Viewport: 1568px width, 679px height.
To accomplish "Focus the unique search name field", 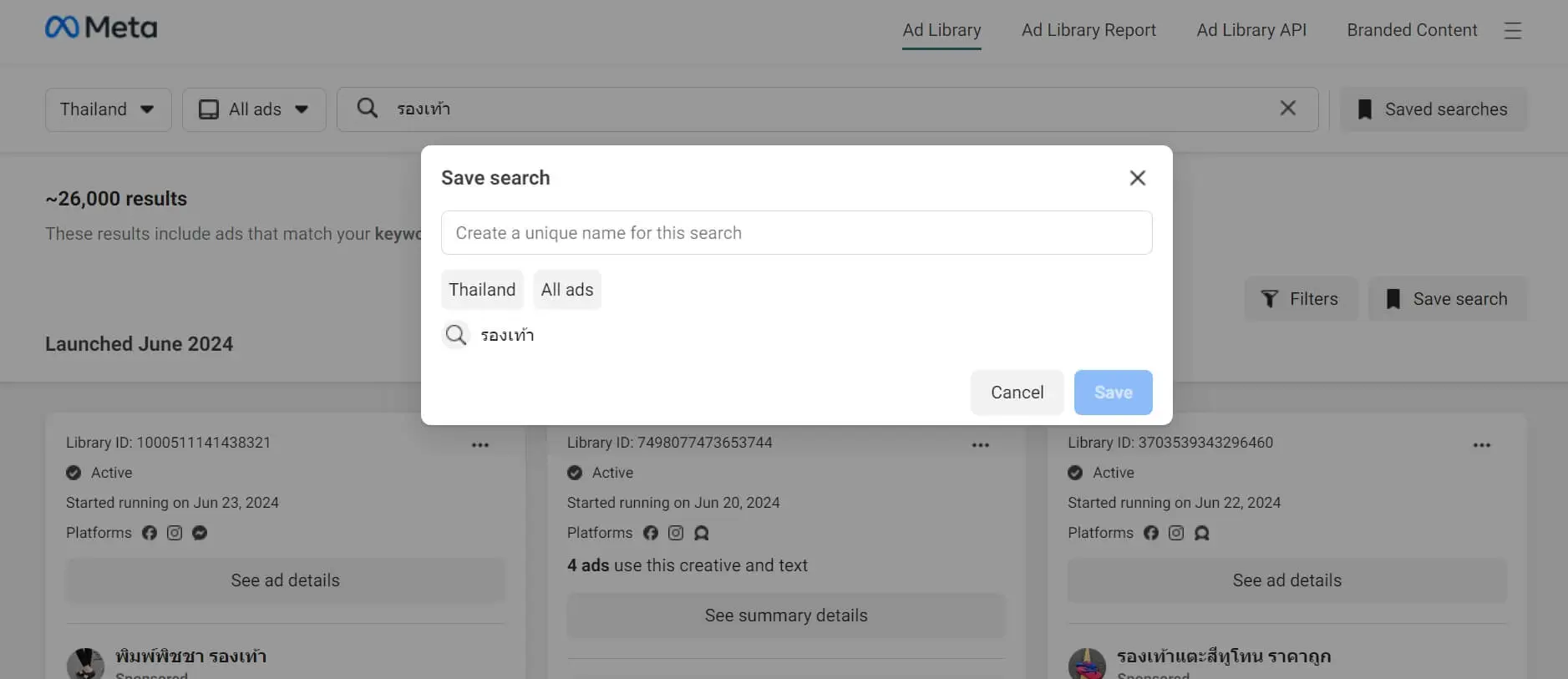I will pyautogui.click(x=797, y=233).
